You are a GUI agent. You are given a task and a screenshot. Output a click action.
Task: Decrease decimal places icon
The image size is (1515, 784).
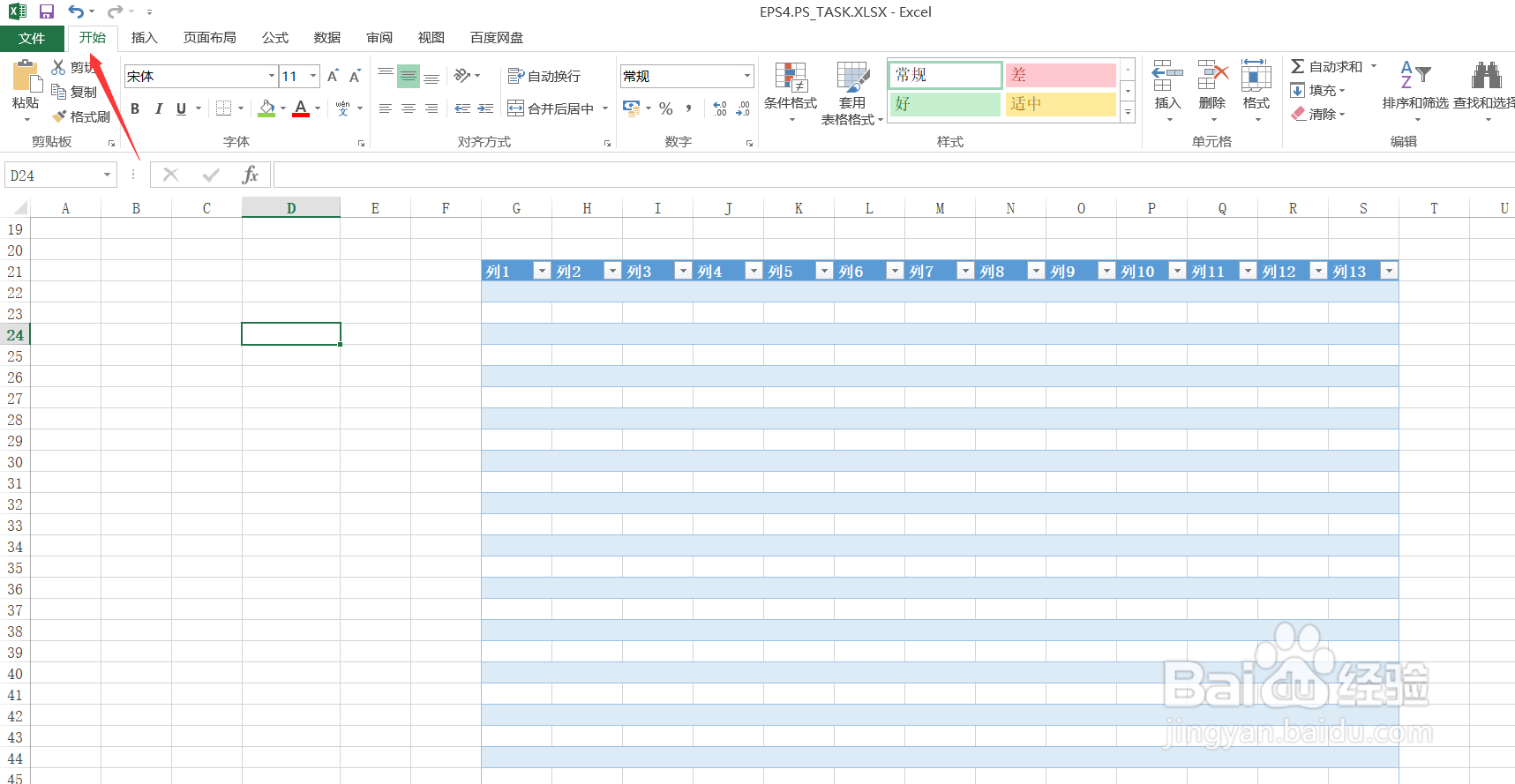coord(743,108)
